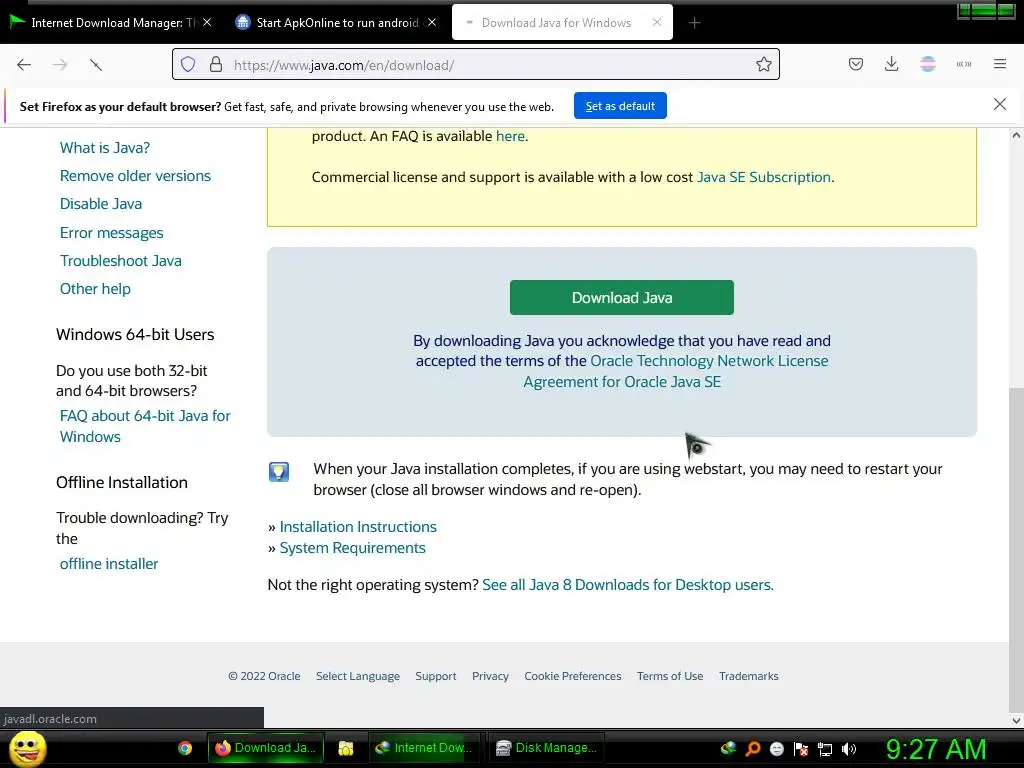
Task: Click the volume speaker tray icon
Action: (x=849, y=749)
